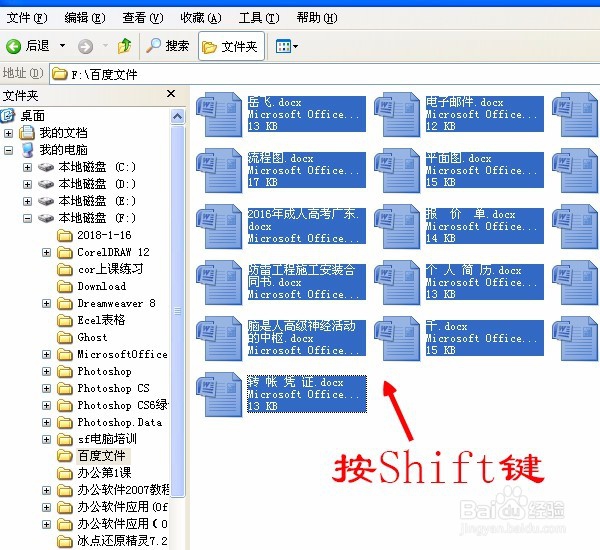Click the Forward arrow icon
600x550 pixels.
click(85, 47)
